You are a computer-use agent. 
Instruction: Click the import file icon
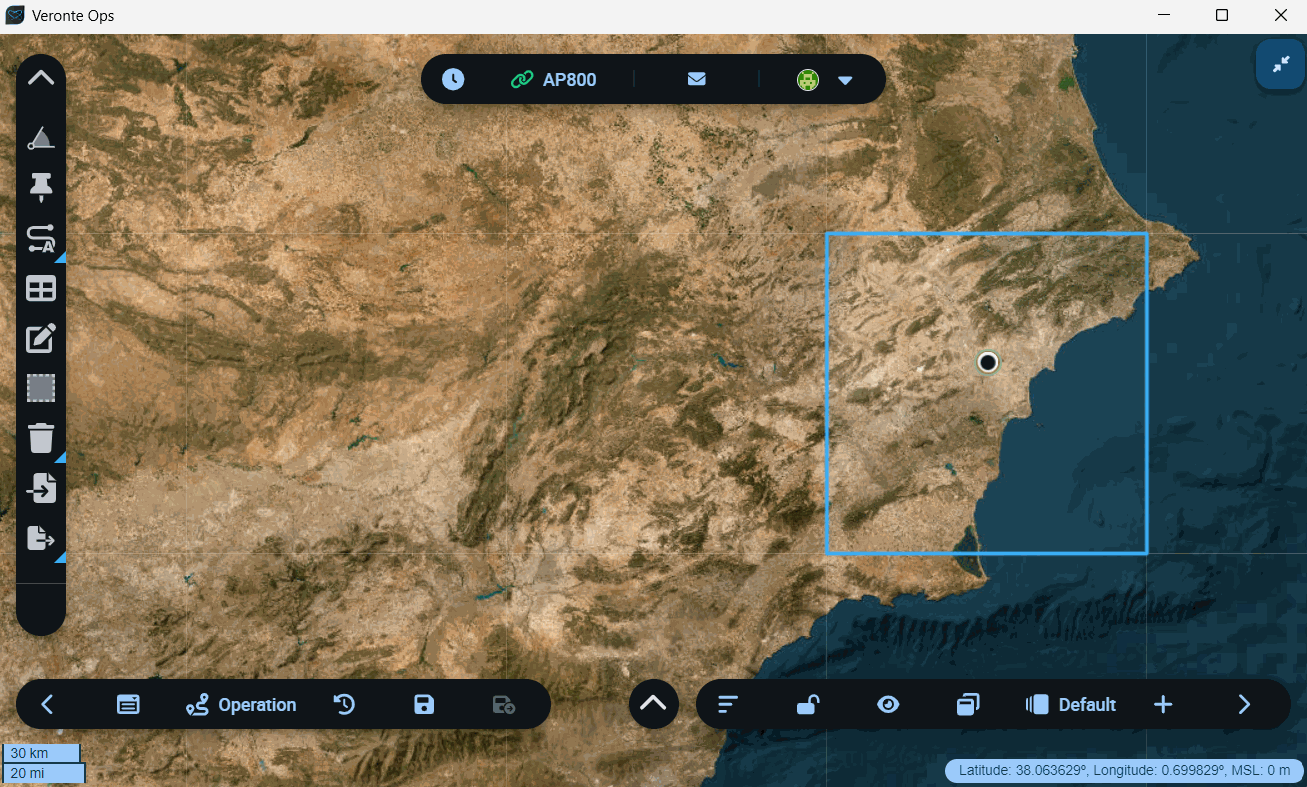click(41, 489)
